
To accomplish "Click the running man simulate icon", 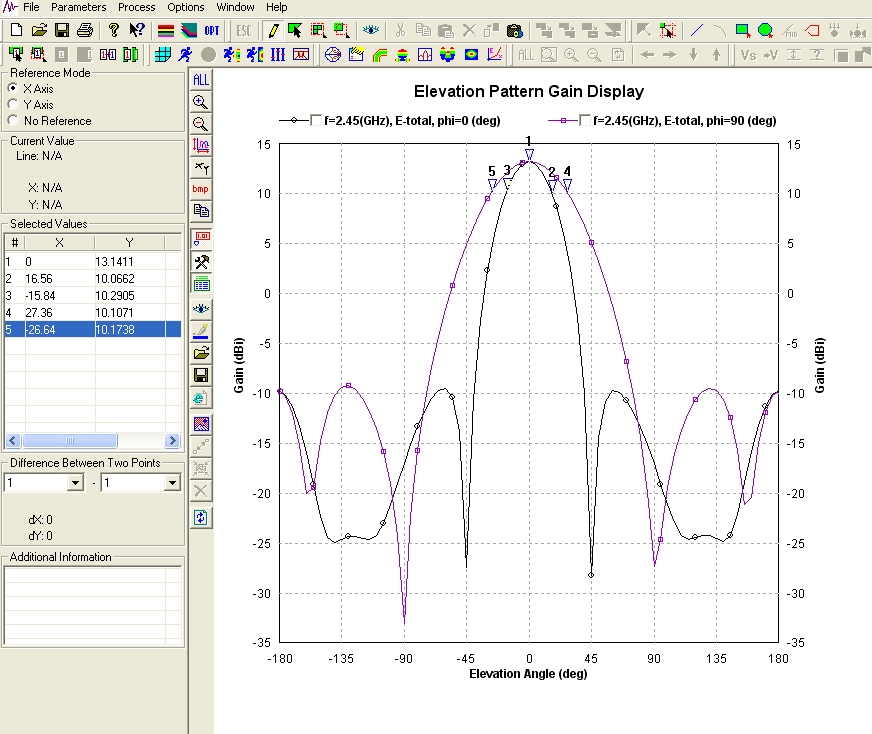I will (x=187, y=54).
